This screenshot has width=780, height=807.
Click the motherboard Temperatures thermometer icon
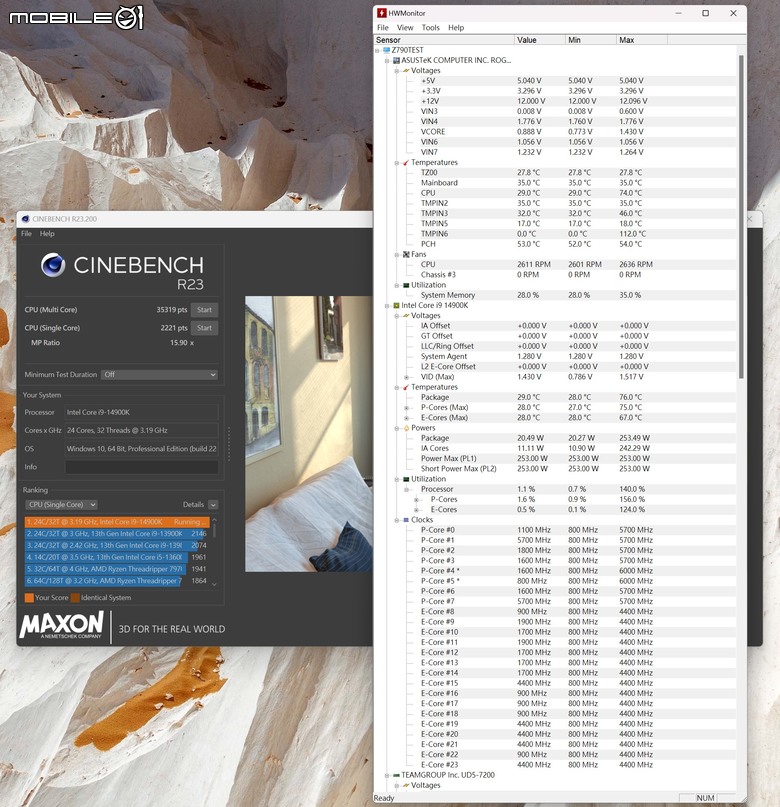(x=406, y=163)
